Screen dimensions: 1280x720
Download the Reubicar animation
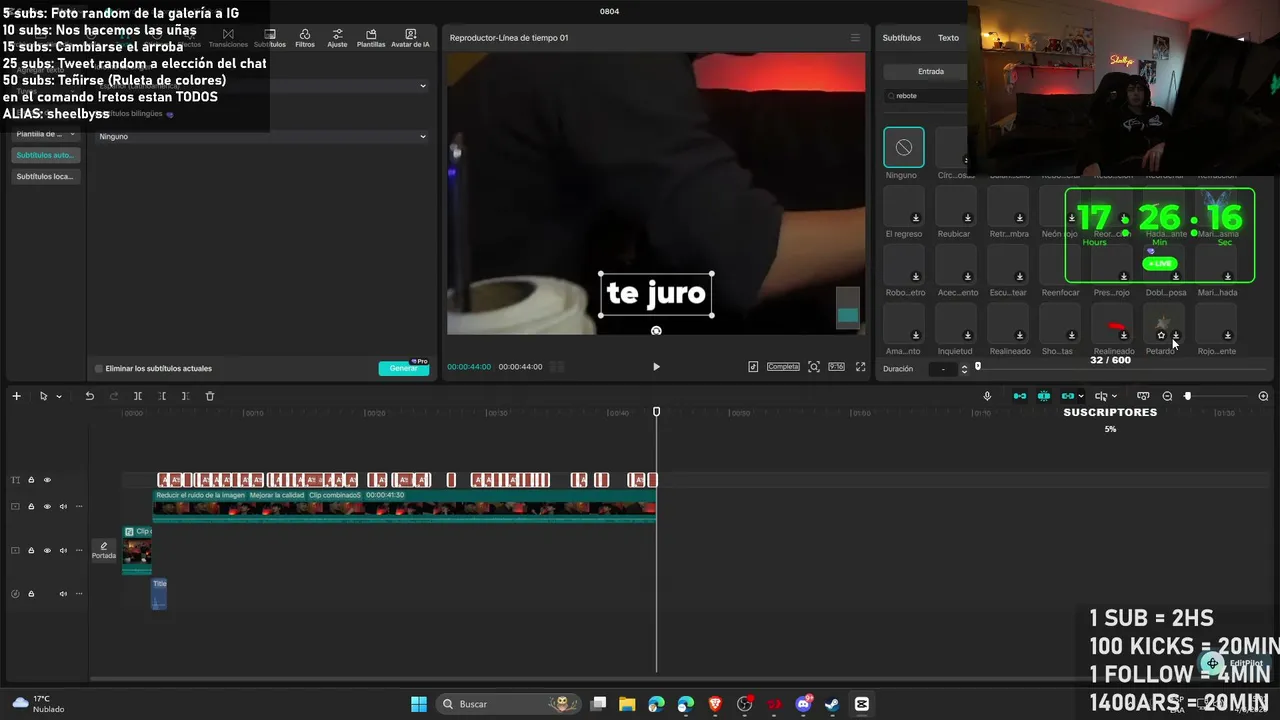pyautogui.click(x=967, y=218)
